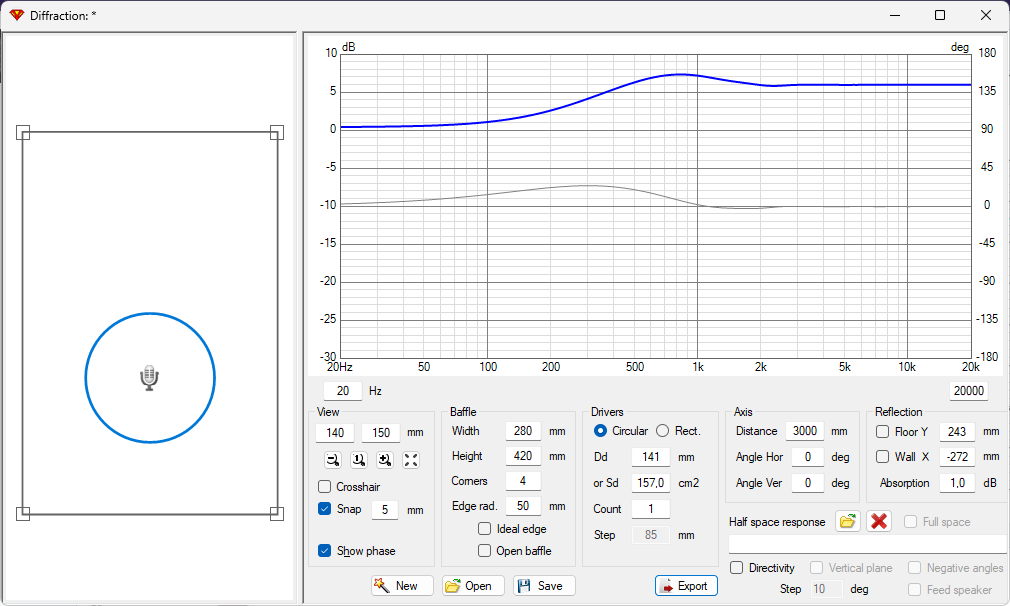
Task: Disable the Snap checkbox
Action: pos(325,509)
